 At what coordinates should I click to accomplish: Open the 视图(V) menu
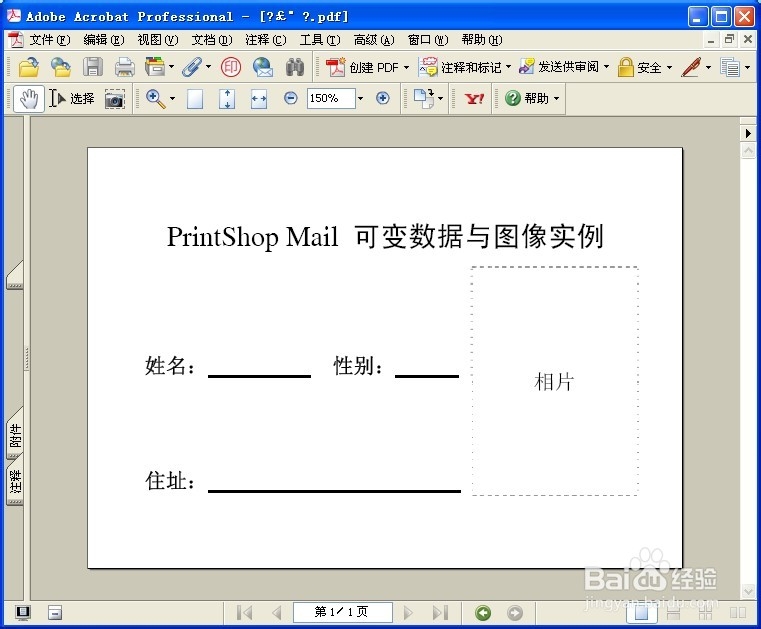pos(158,40)
